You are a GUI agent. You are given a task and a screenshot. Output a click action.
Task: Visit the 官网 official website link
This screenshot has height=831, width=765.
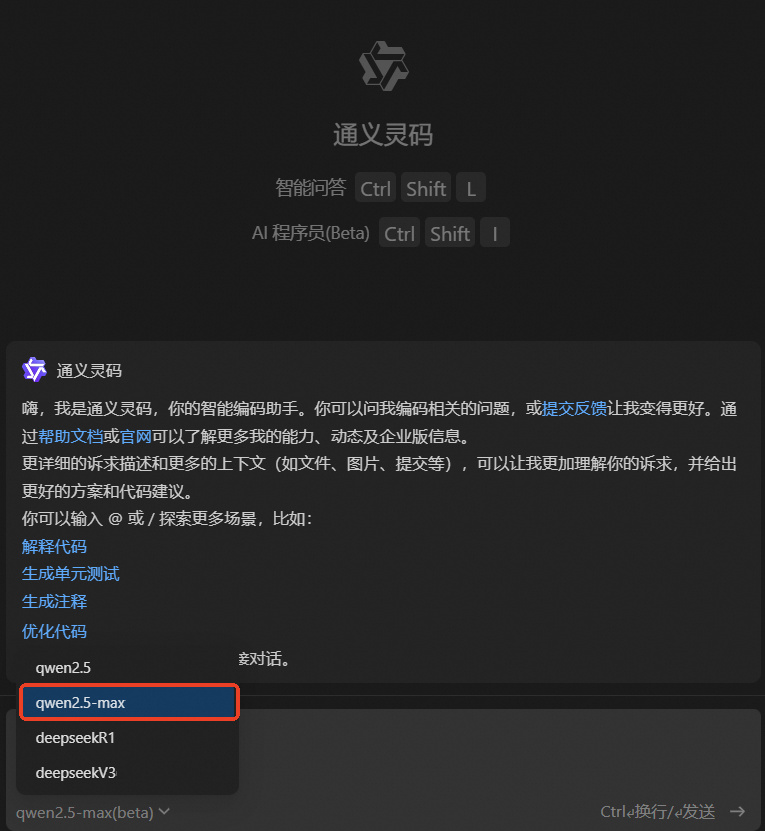pyautogui.click(x=136, y=437)
